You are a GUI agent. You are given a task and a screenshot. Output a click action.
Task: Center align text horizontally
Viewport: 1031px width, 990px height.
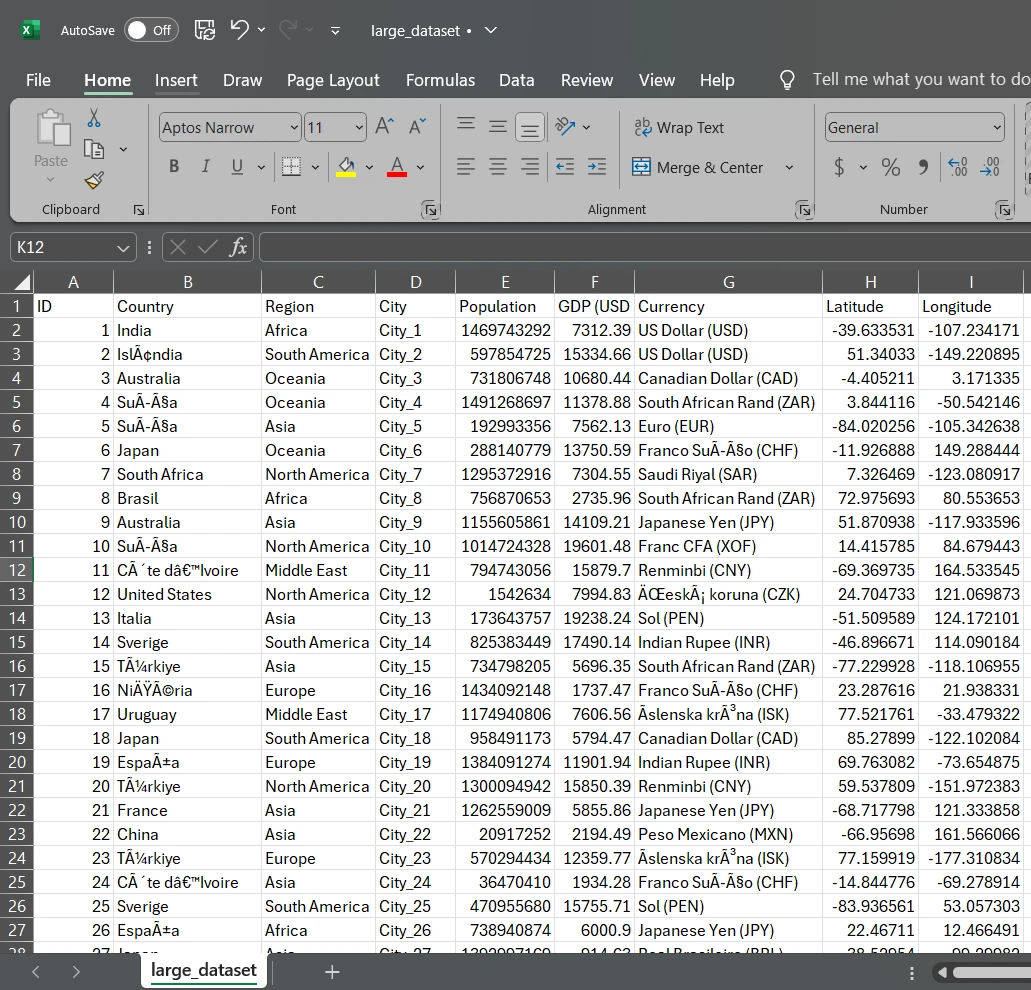498,167
